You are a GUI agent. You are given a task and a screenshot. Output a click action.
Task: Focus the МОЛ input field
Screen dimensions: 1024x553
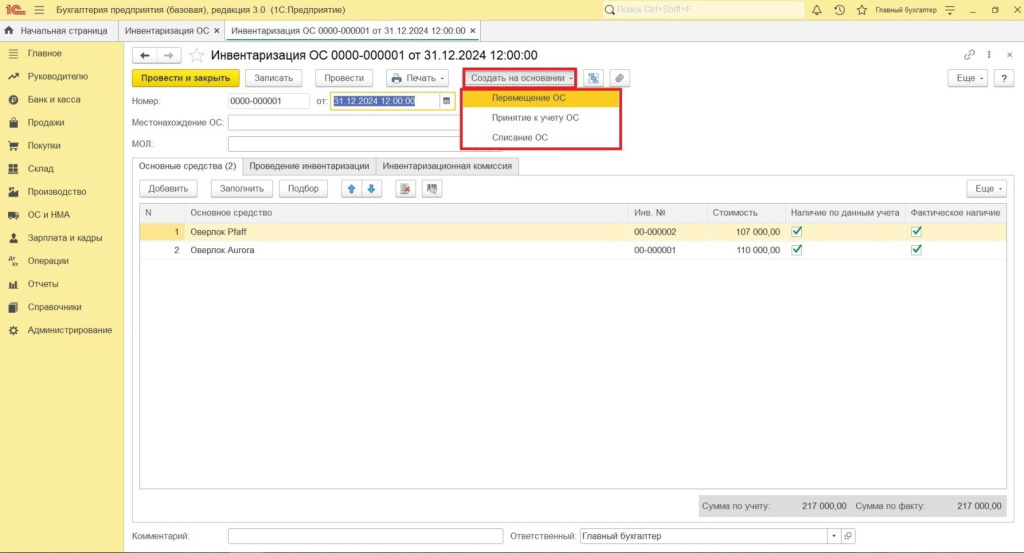(344, 144)
